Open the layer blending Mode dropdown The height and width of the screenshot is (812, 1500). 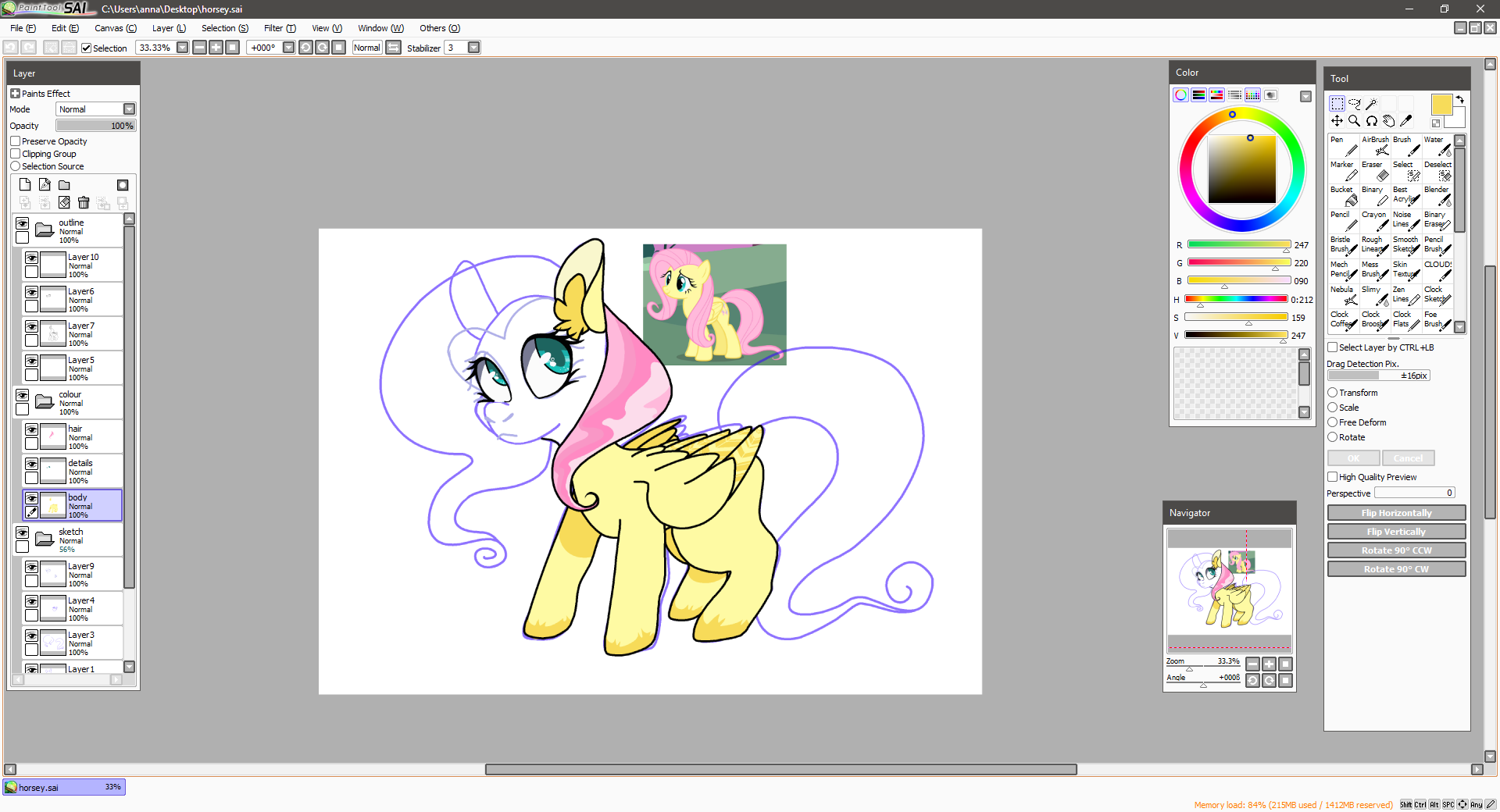(129, 109)
